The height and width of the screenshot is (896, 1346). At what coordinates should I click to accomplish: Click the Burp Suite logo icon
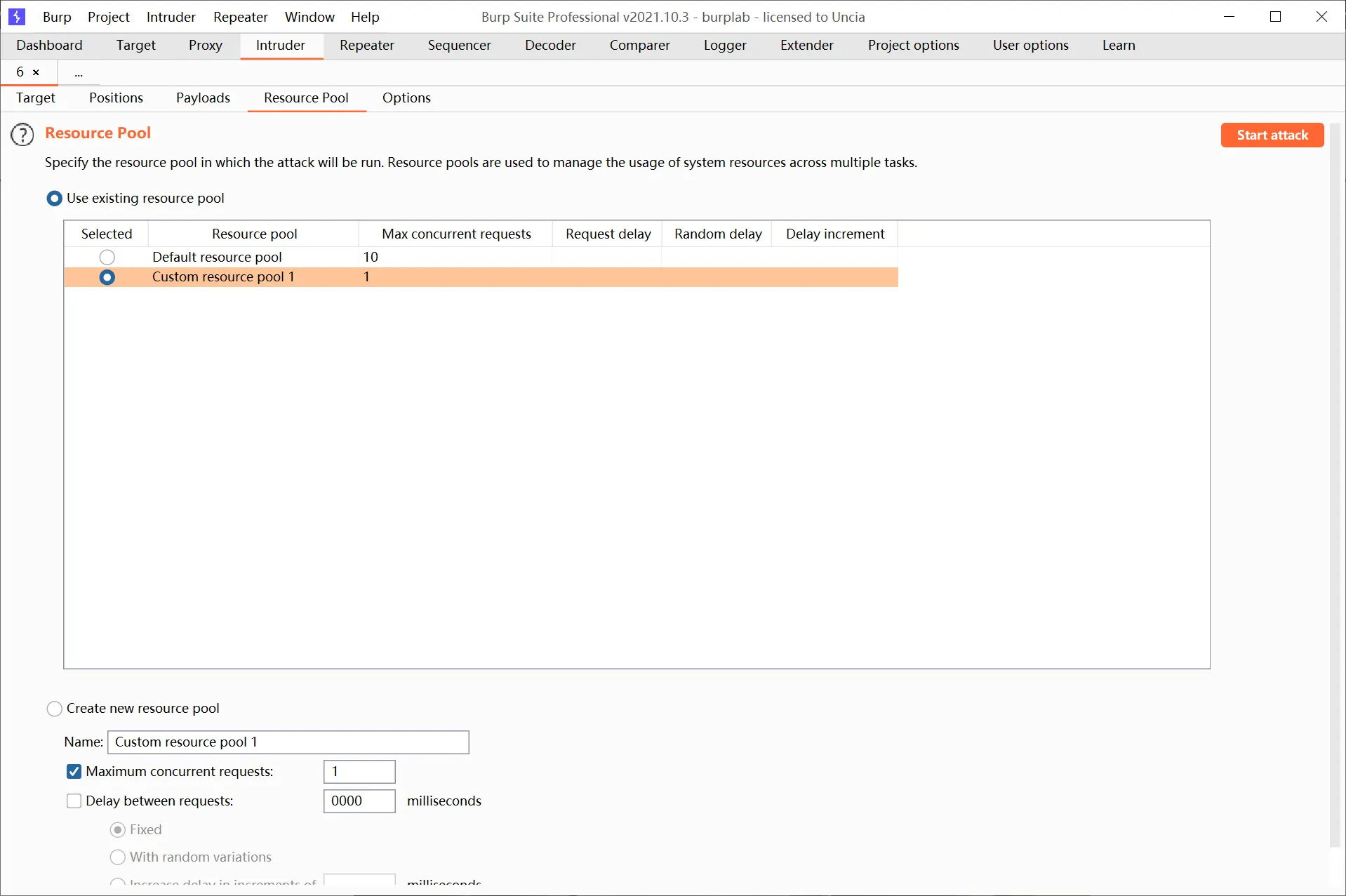(17, 16)
